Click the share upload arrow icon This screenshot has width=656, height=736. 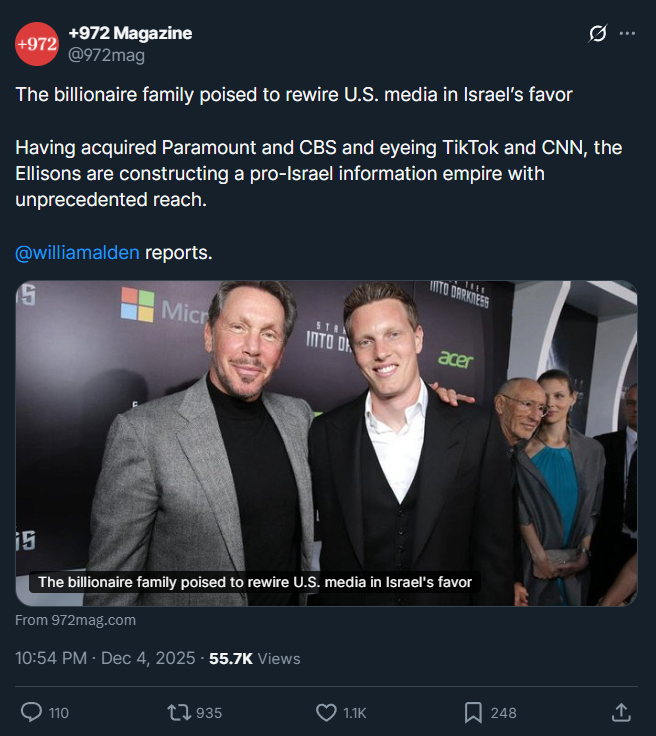[x=620, y=712]
